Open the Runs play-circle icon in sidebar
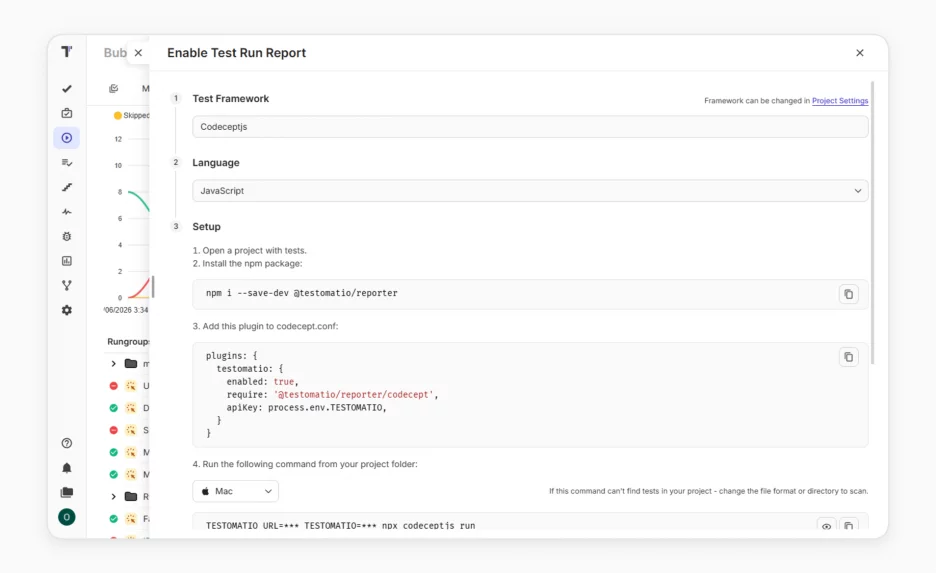Screen dimensions: 936x573 [67, 138]
